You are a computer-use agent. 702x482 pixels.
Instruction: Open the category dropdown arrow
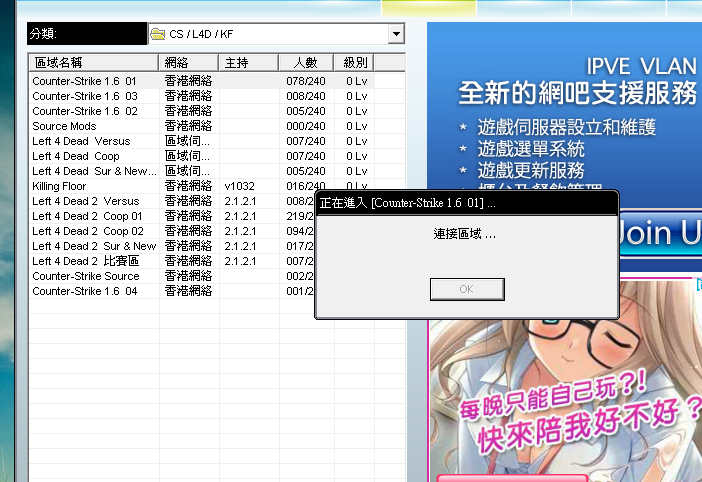396,34
